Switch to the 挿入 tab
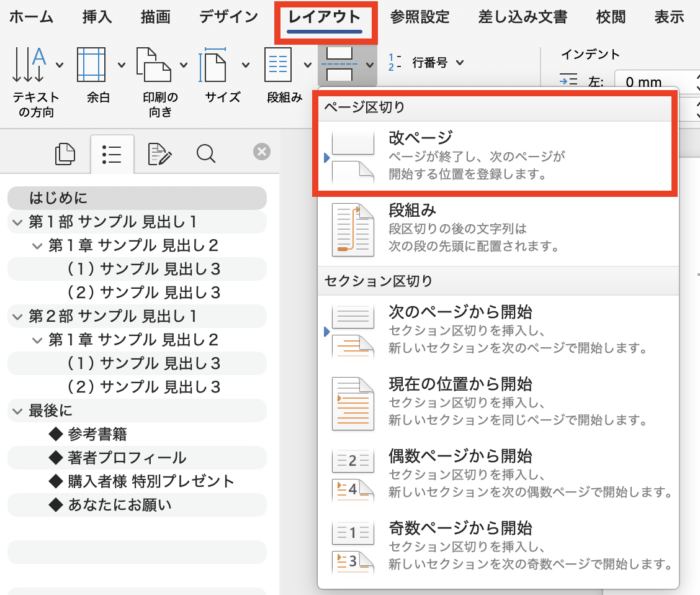The image size is (700, 595). point(97,17)
